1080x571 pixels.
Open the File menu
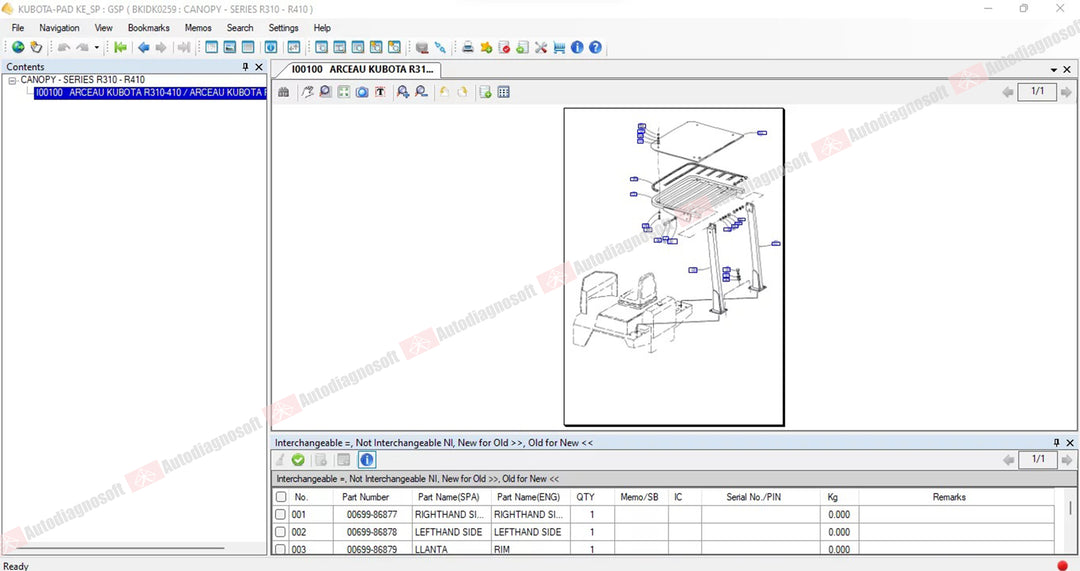18,28
